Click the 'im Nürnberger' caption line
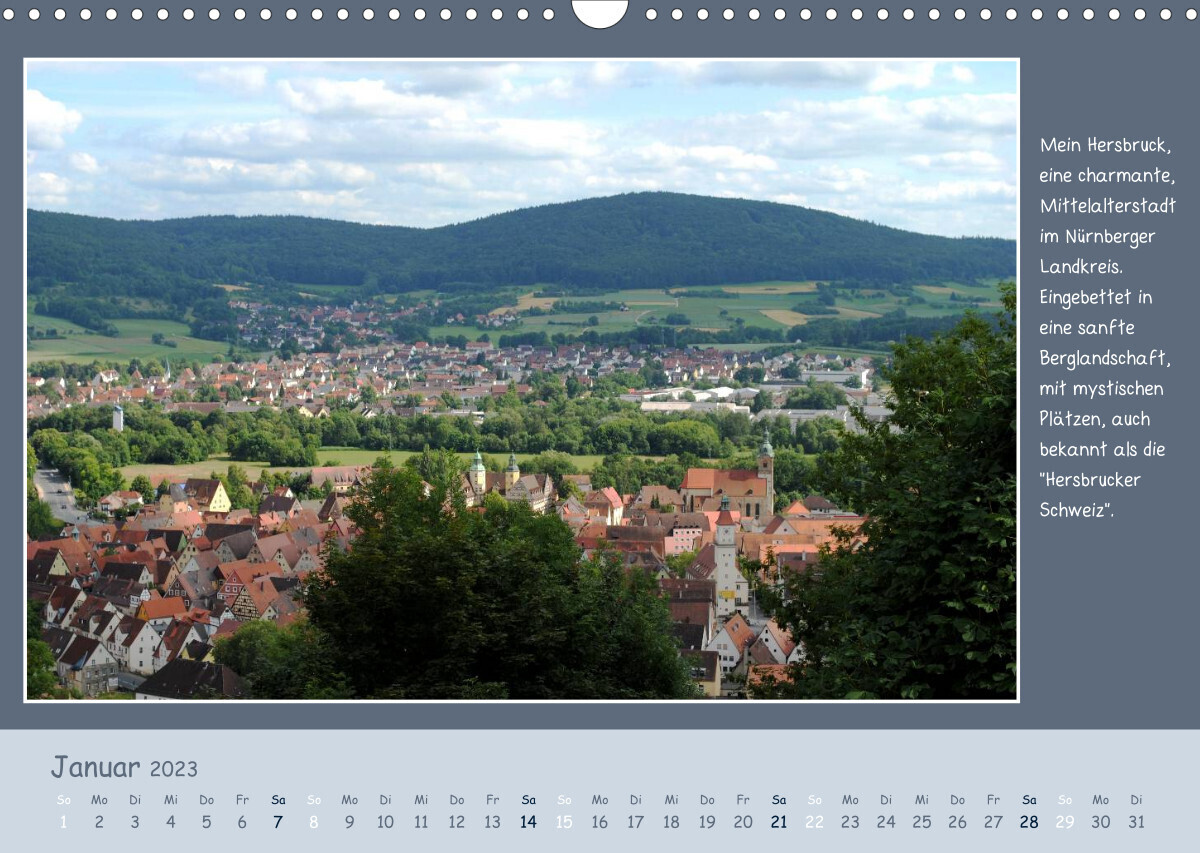Image resolution: width=1200 pixels, height=853 pixels. pos(1097,237)
